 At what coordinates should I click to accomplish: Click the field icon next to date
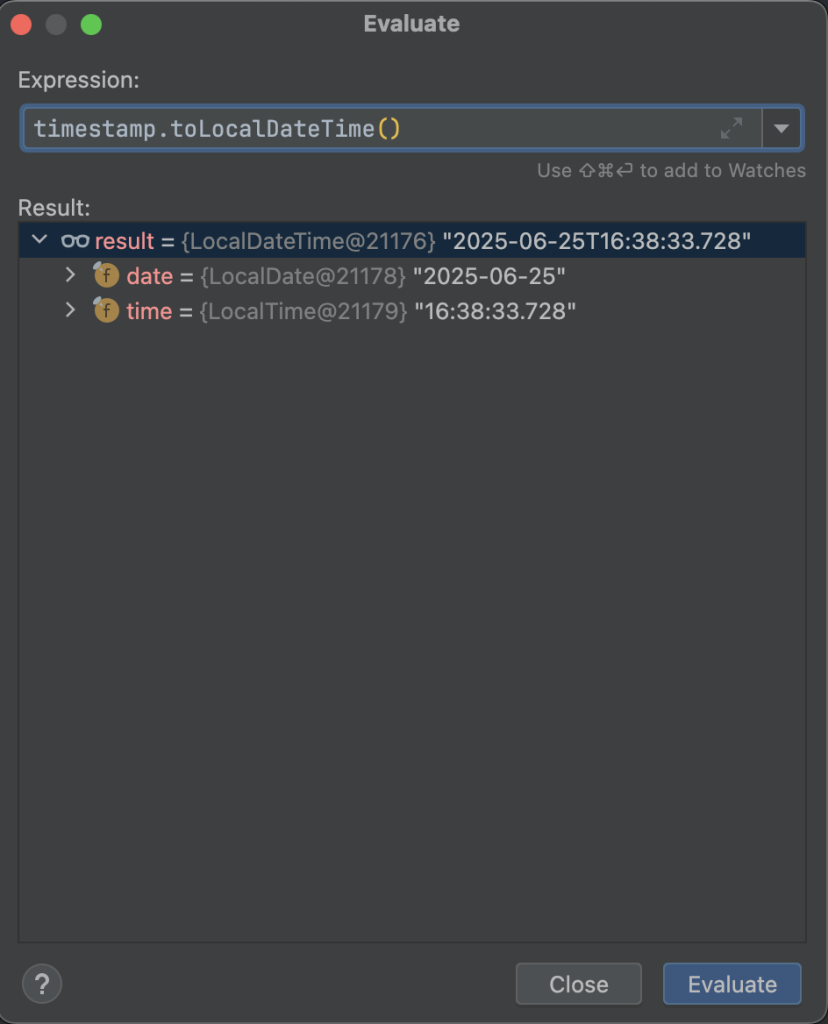click(x=106, y=275)
